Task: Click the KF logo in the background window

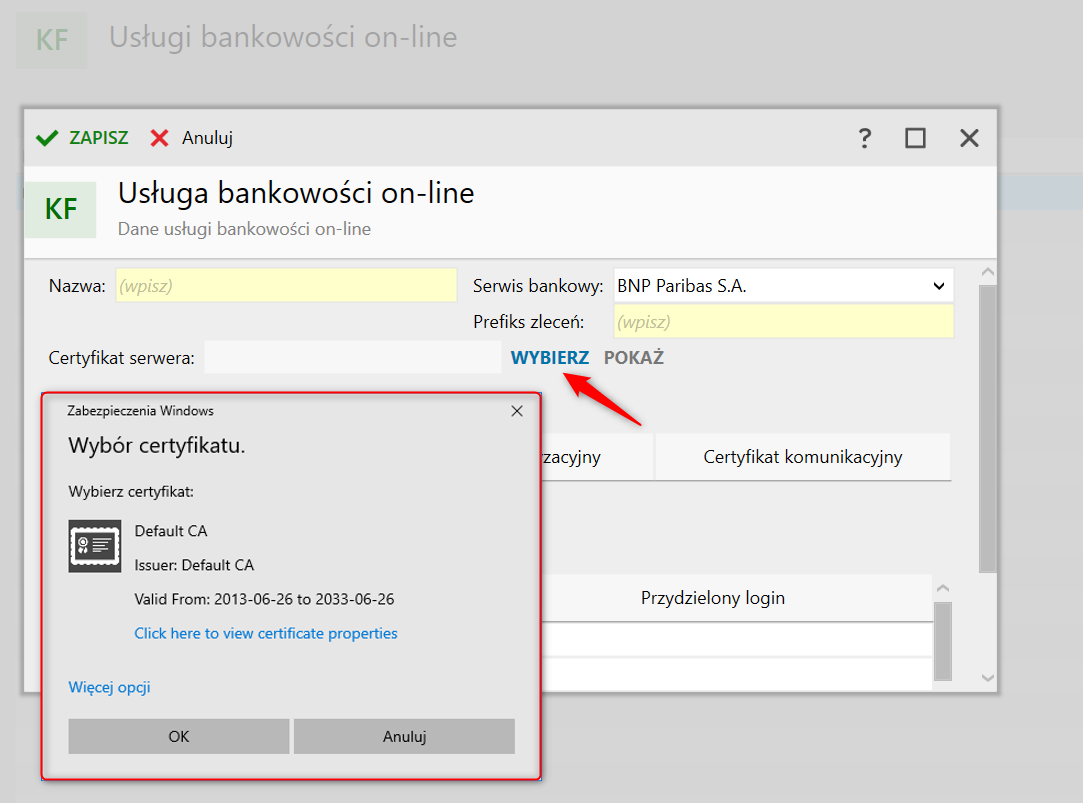Action: [x=52, y=40]
